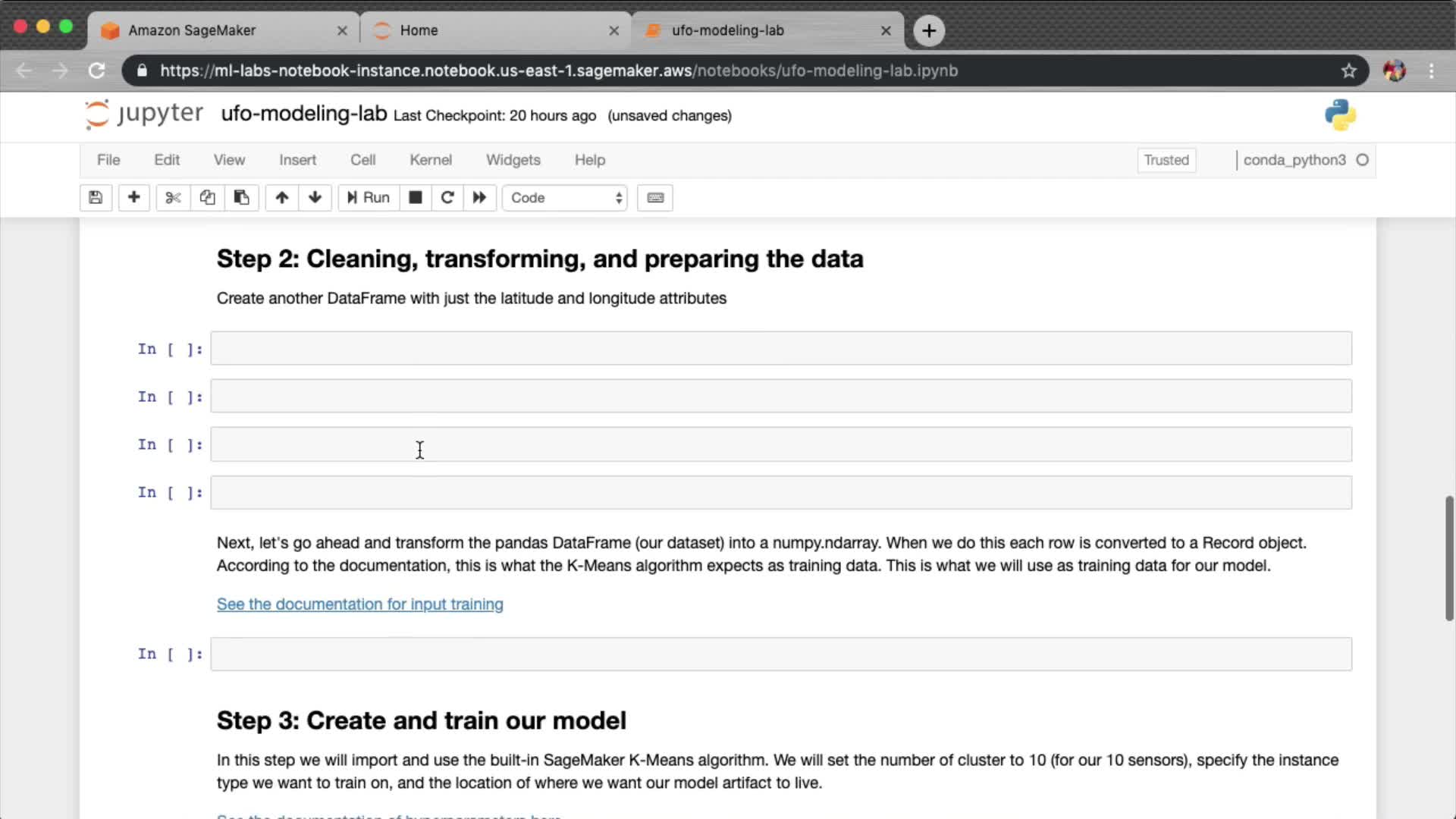Click the save and checkpoint icon

(96, 198)
